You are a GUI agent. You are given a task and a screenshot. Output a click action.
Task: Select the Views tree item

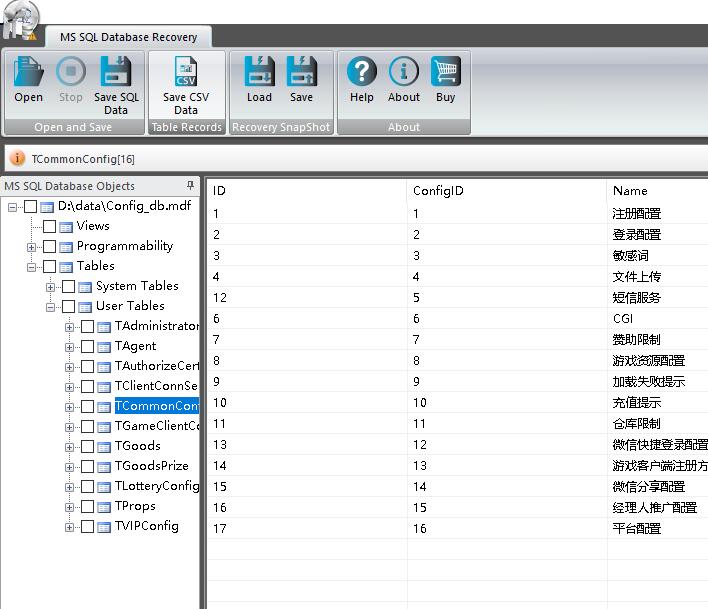tap(93, 226)
